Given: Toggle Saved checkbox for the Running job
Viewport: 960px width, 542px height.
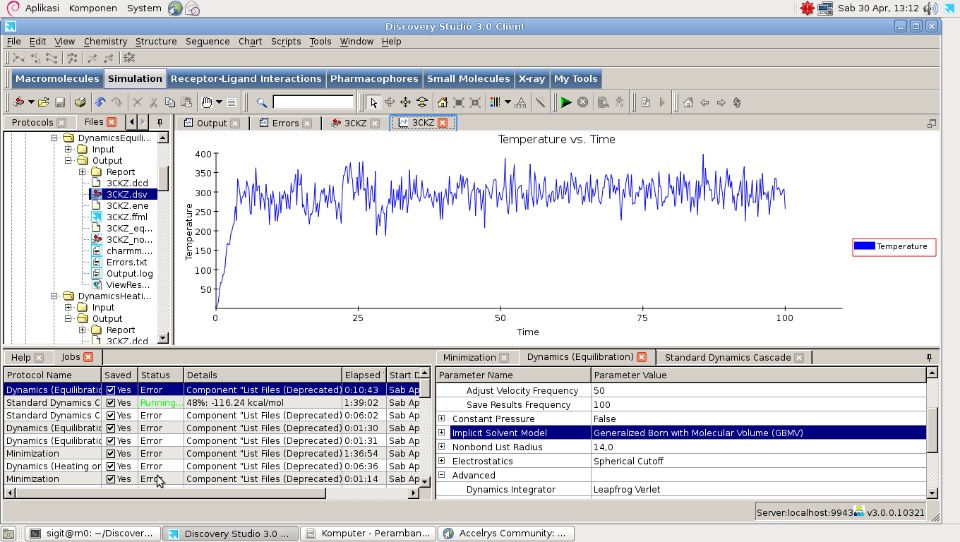Looking at the screenshot, I should point(111,402).
